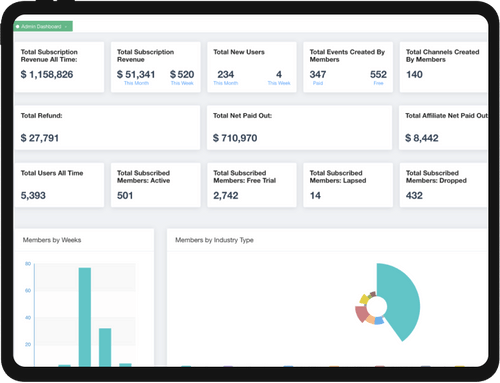Screen dimensions: 500x383
Task: Click the 'Total Net Paid Out:' heading
Action: click(x=243, y=116)
